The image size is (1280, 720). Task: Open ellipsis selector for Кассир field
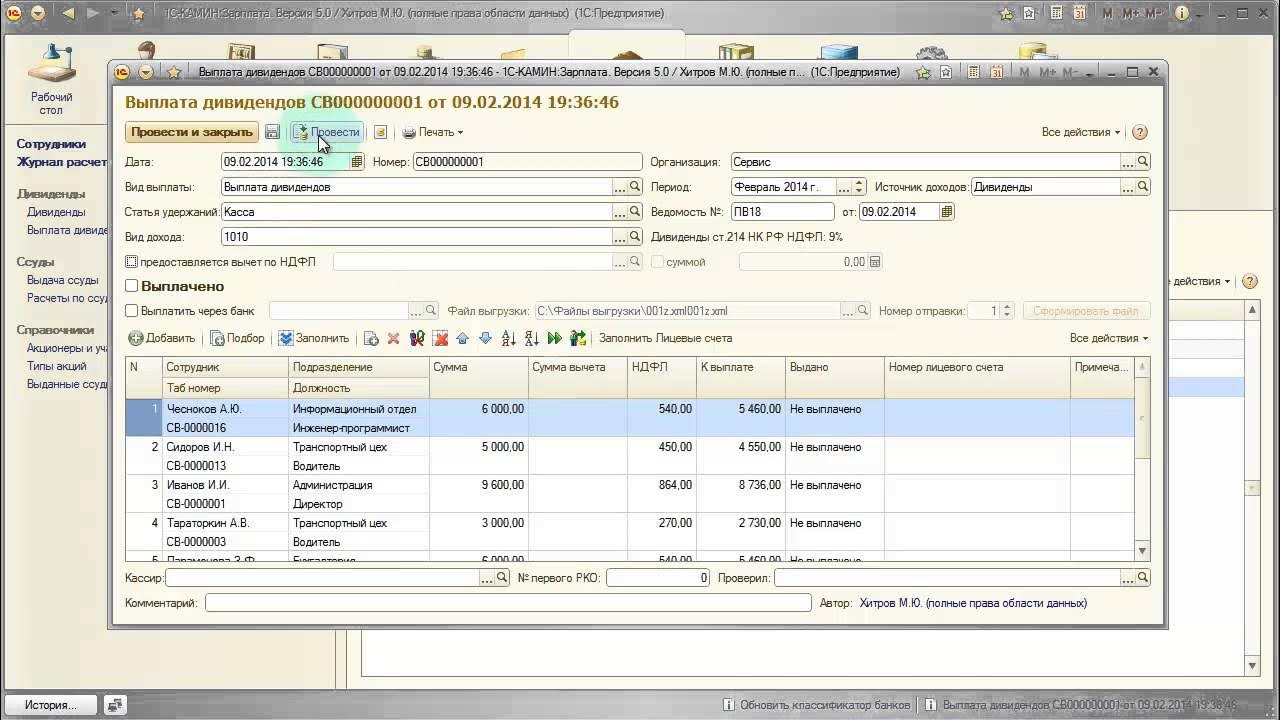pyautogui.click(x=487, y=578)
